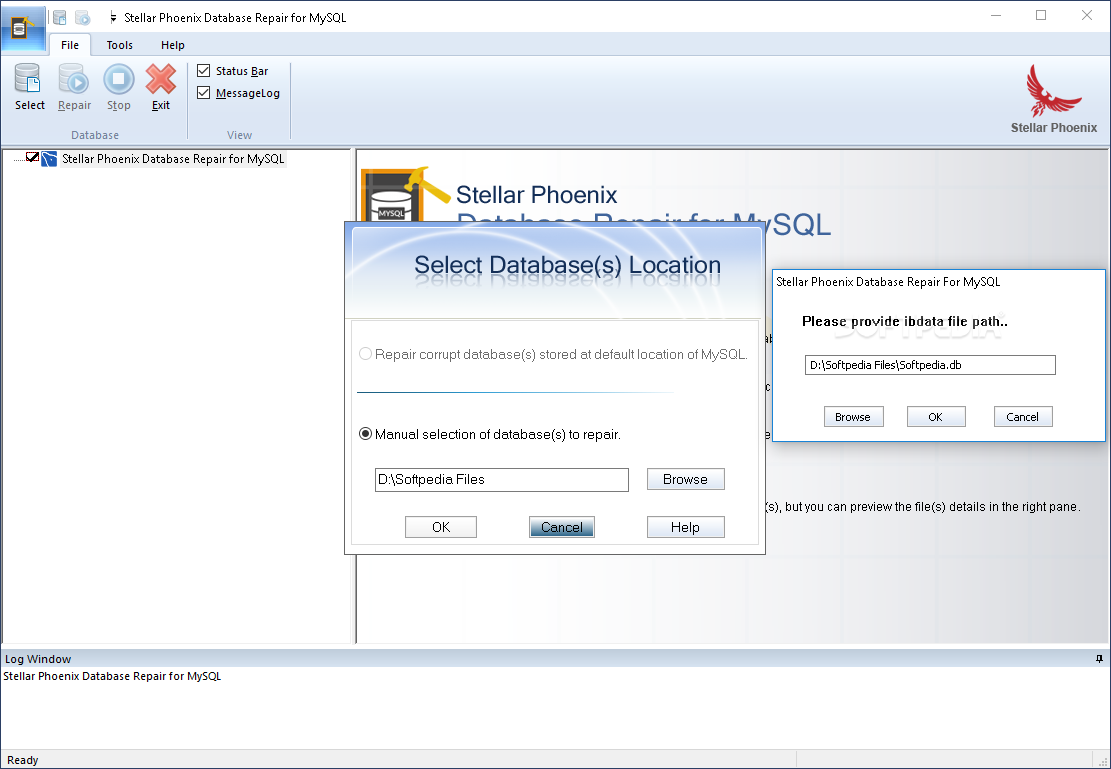Click Browse in Select Database Location dialog
Screen dimensions: 1111x769
click(685, 479)
